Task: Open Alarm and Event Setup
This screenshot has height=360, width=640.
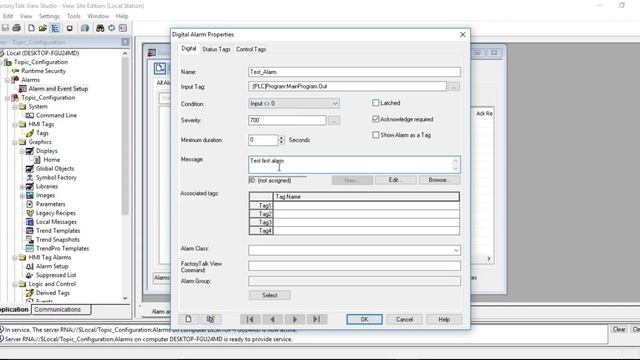Action: pos(58,89)
